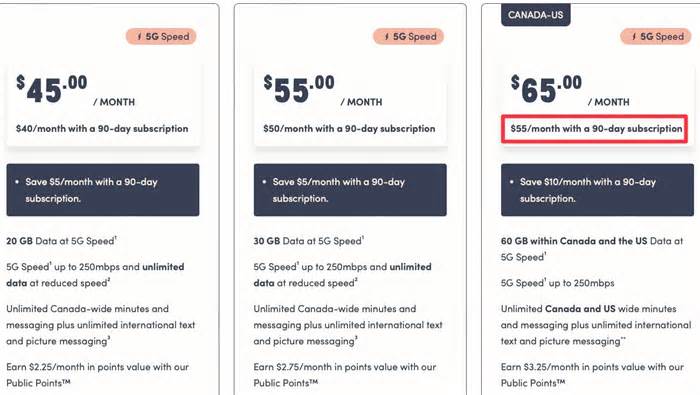Click Earn $3.25/month in points value text
Viewport: 700px width, 395px height.
[x=592, y=374]
